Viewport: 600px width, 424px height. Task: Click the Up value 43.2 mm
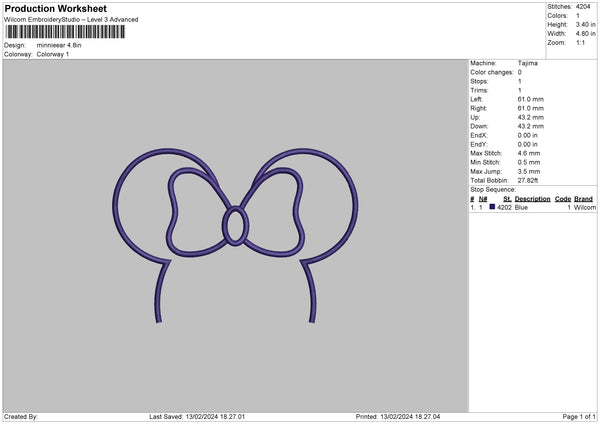pyautogui.click(x=531, y=117)
